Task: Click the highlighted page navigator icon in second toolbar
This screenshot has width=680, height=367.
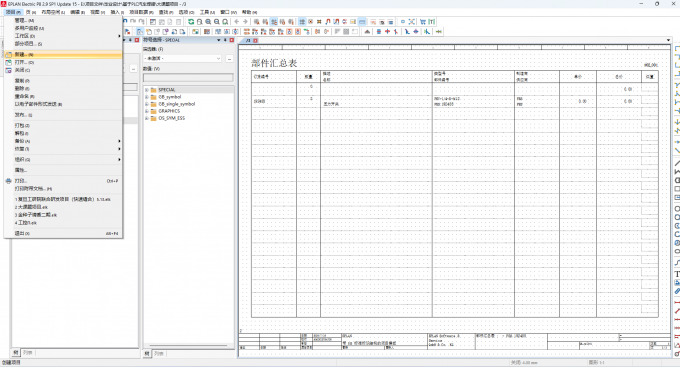Action: [x=140, y=32]
